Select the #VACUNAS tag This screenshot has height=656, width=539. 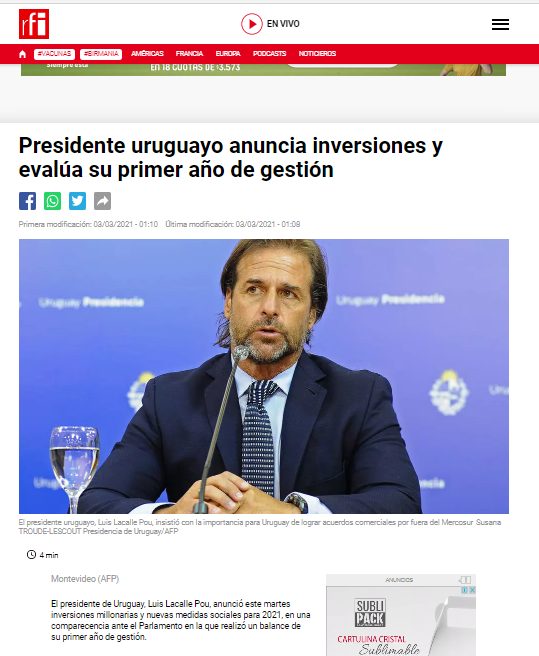54,54
